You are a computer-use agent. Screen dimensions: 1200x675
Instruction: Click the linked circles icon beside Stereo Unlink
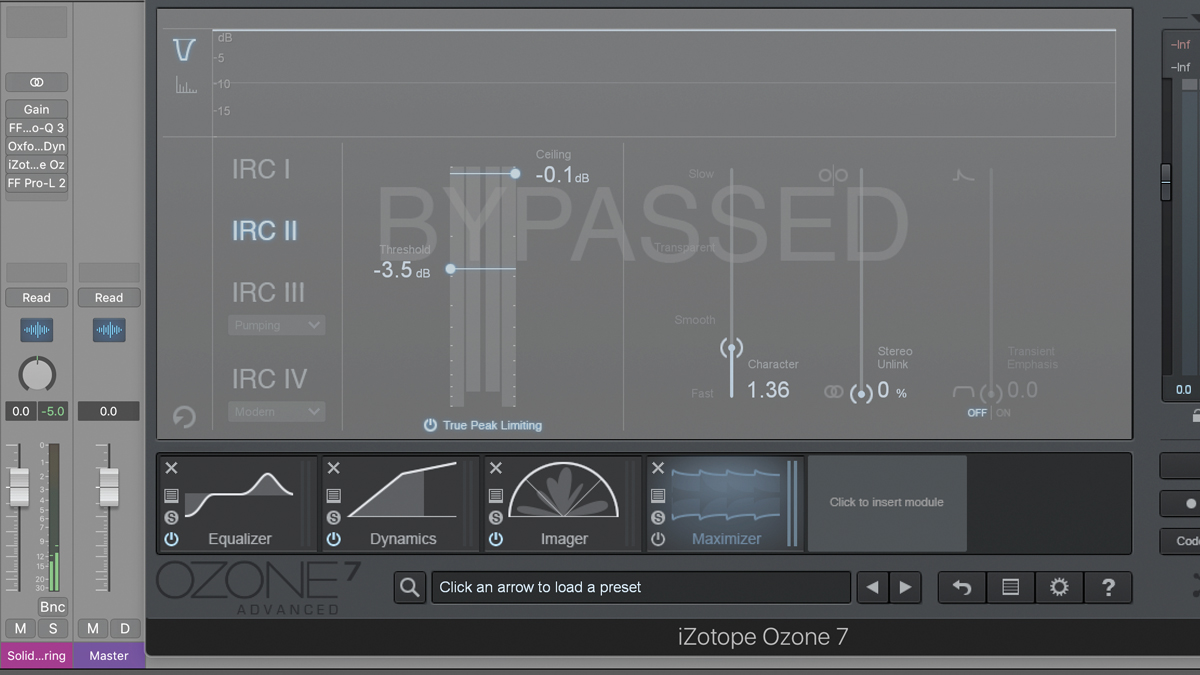833,392
